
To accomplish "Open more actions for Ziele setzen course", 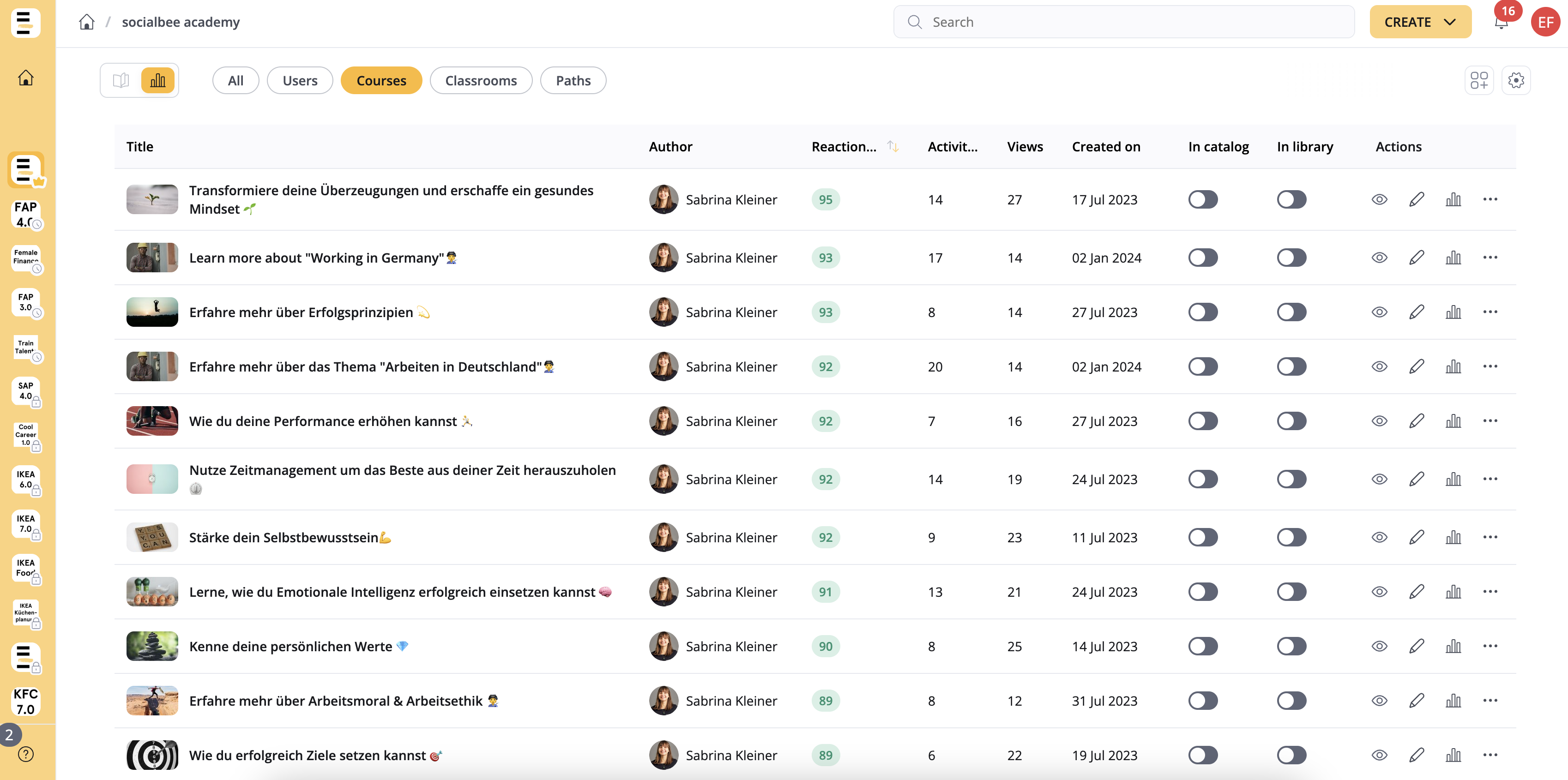I will tap(1490, 755).
